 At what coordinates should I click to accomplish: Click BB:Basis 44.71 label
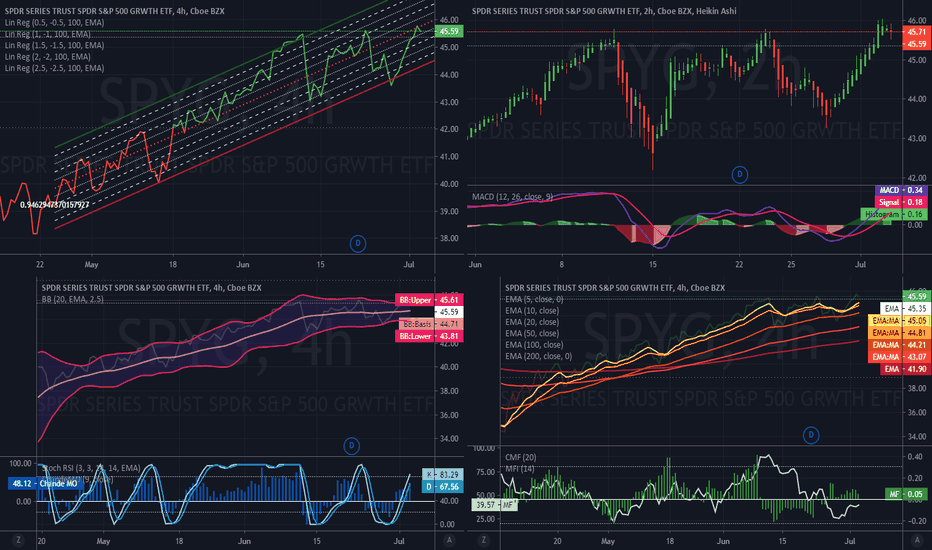(x=429, y=324)
